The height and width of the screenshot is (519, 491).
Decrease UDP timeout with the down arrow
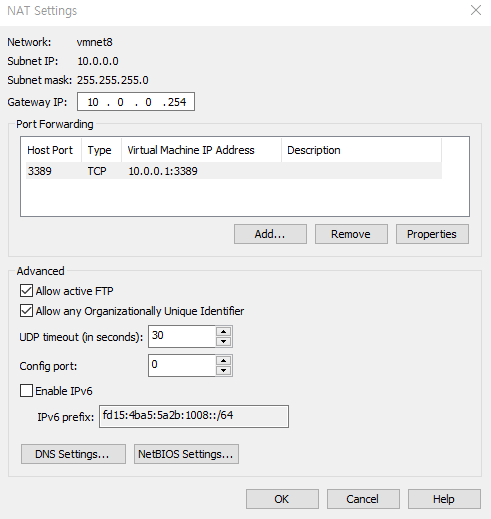pos(223,342)
